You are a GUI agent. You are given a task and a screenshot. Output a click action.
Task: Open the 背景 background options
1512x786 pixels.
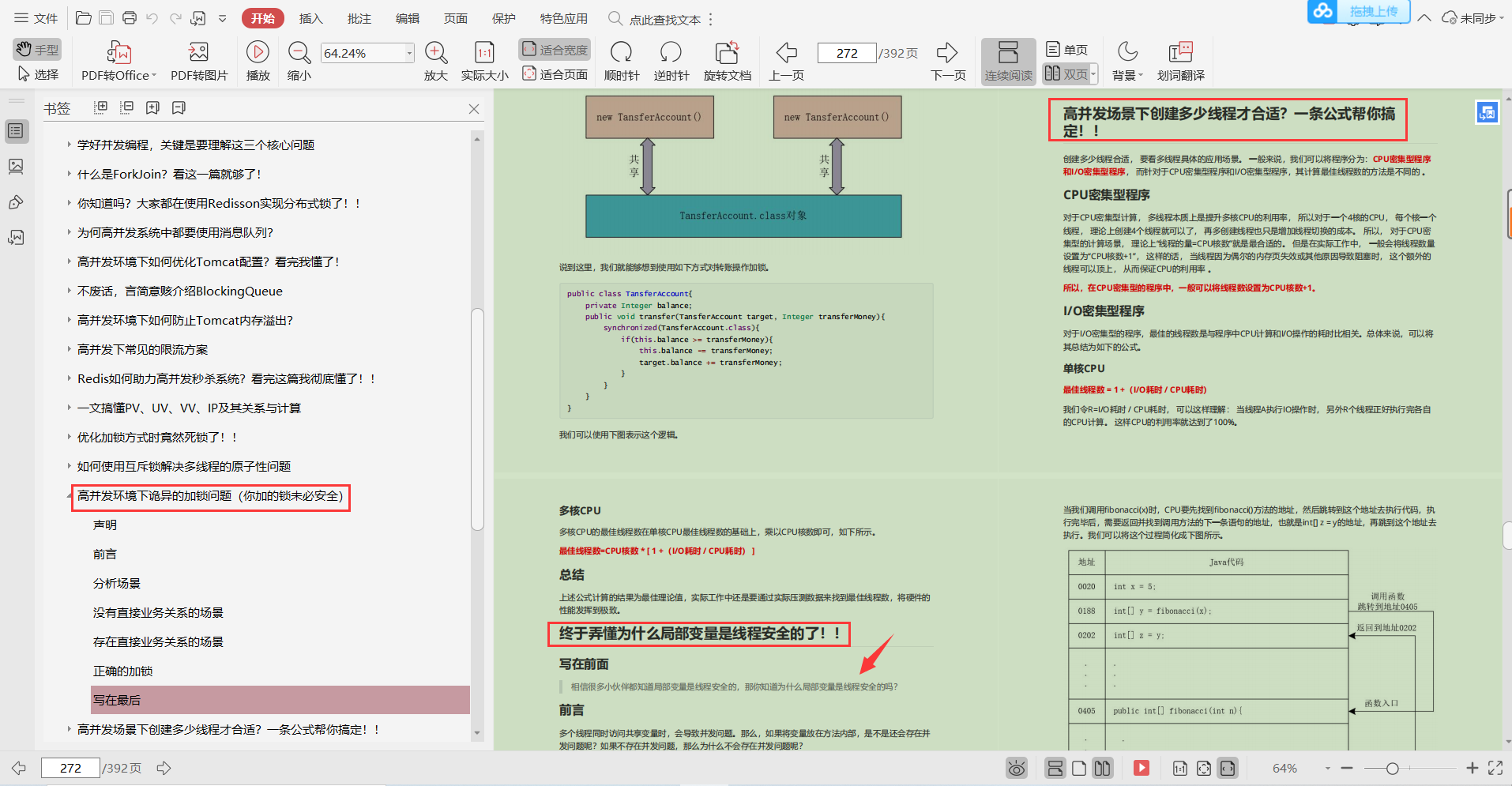[x=1127, y=62]
